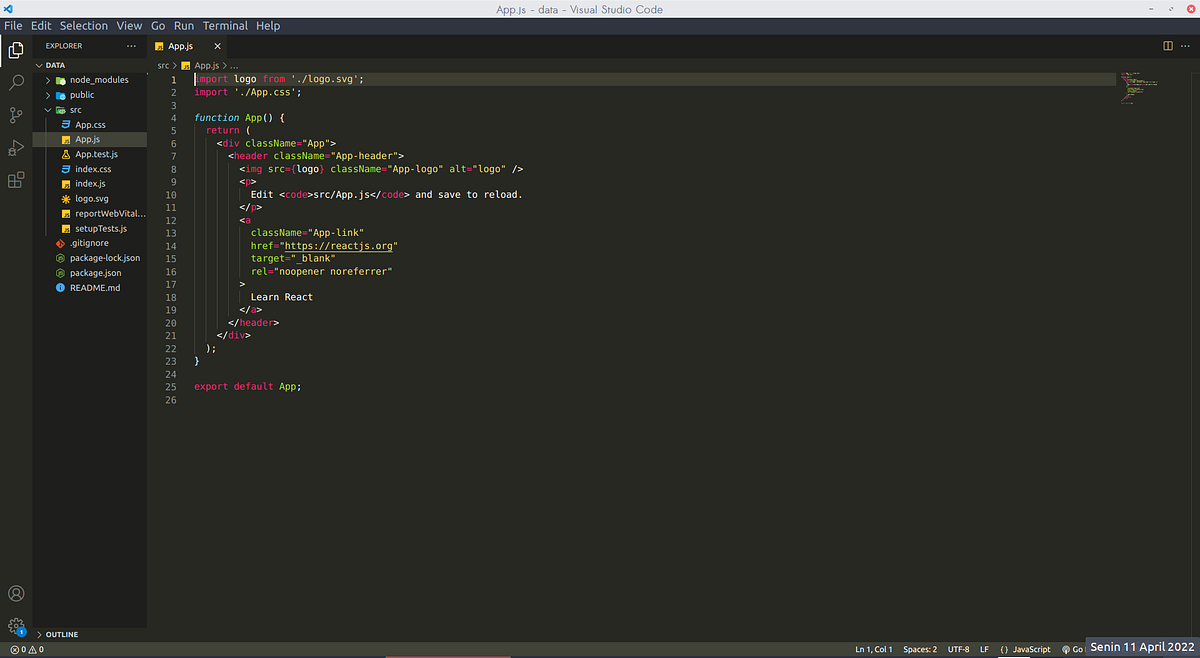
Task: Open the editor More Actions ellipsis
Action: [1186, 46]
